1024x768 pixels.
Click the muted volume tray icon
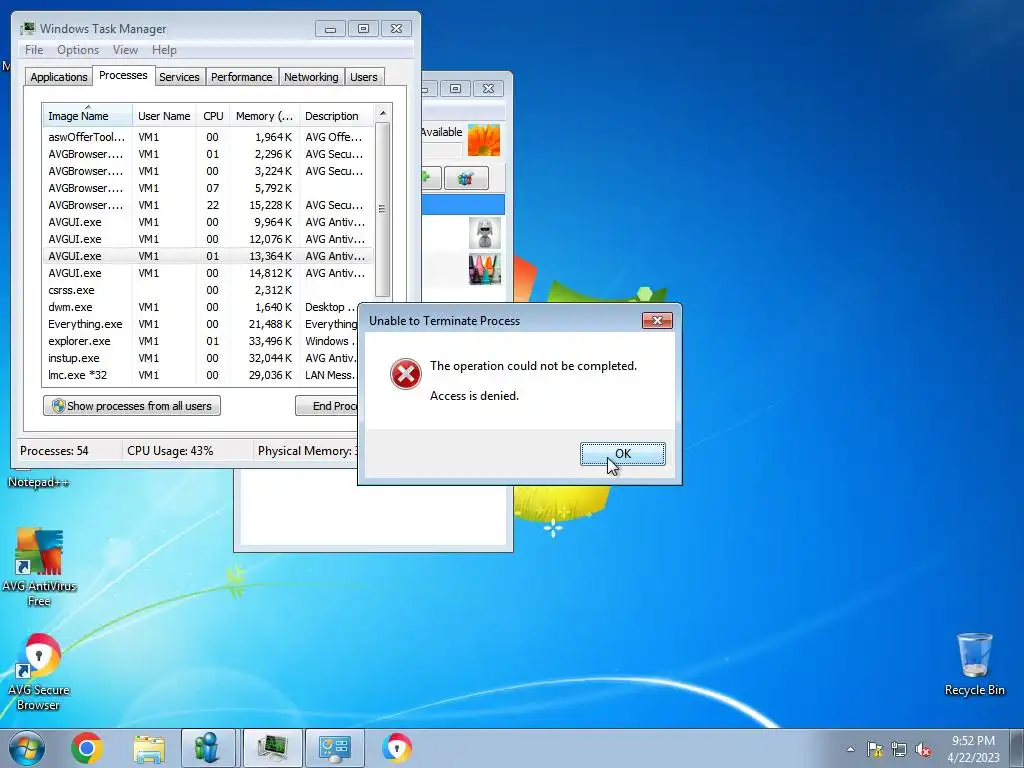click(923, 749)
